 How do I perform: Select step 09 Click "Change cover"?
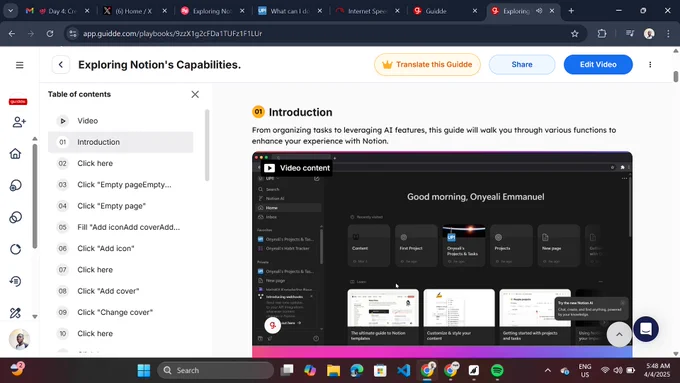pos(121,312)
